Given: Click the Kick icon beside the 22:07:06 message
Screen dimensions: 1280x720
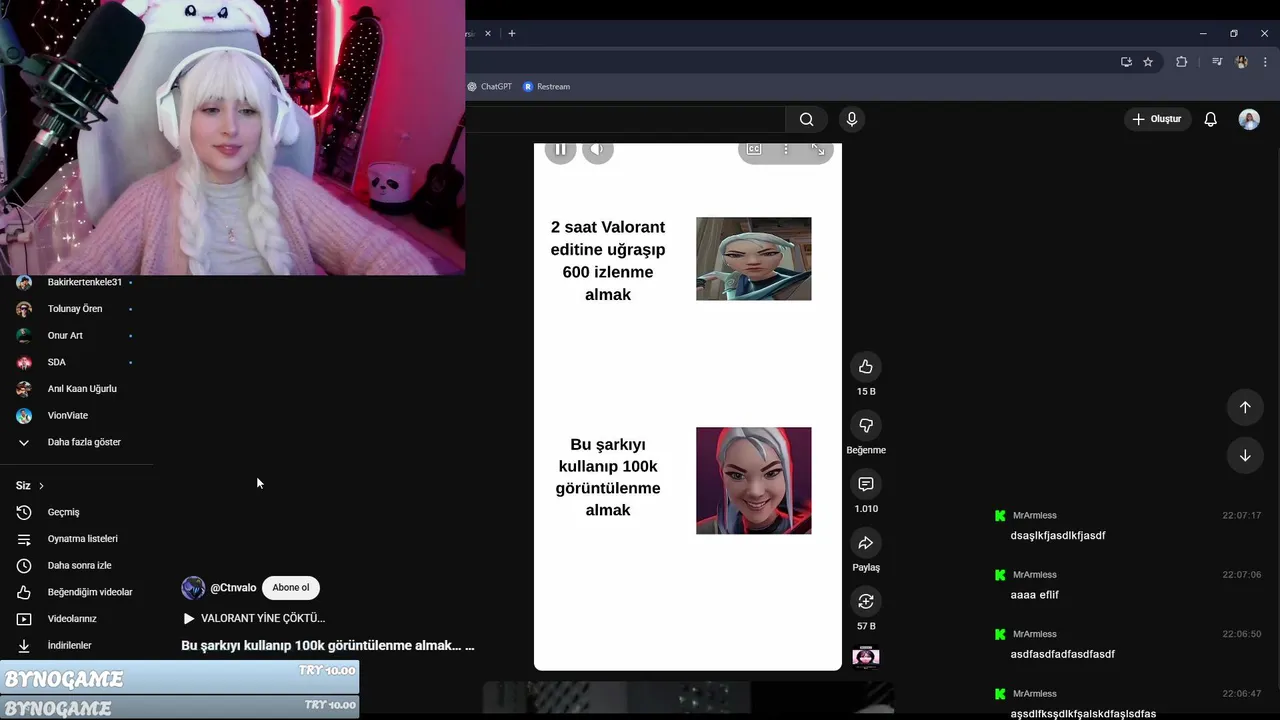Looking at the screenshot, I should point(1000,575).
